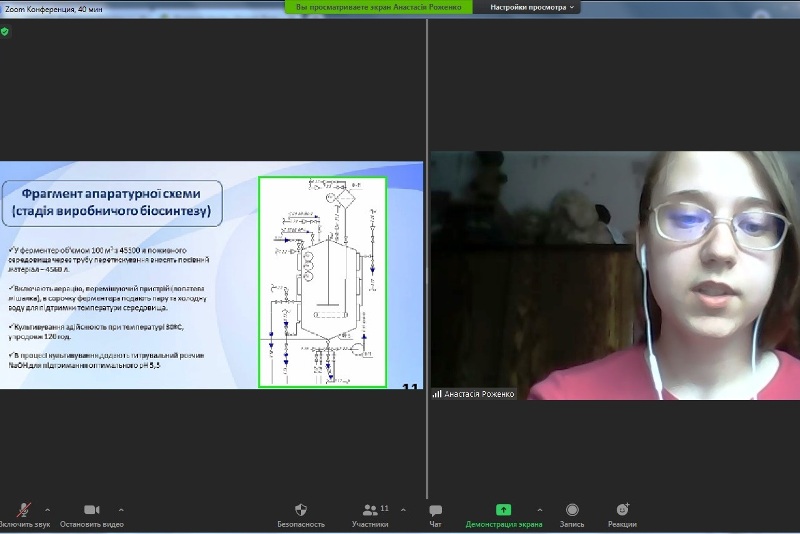Open the Настройки просмотра view menu

tap(533, 7)
